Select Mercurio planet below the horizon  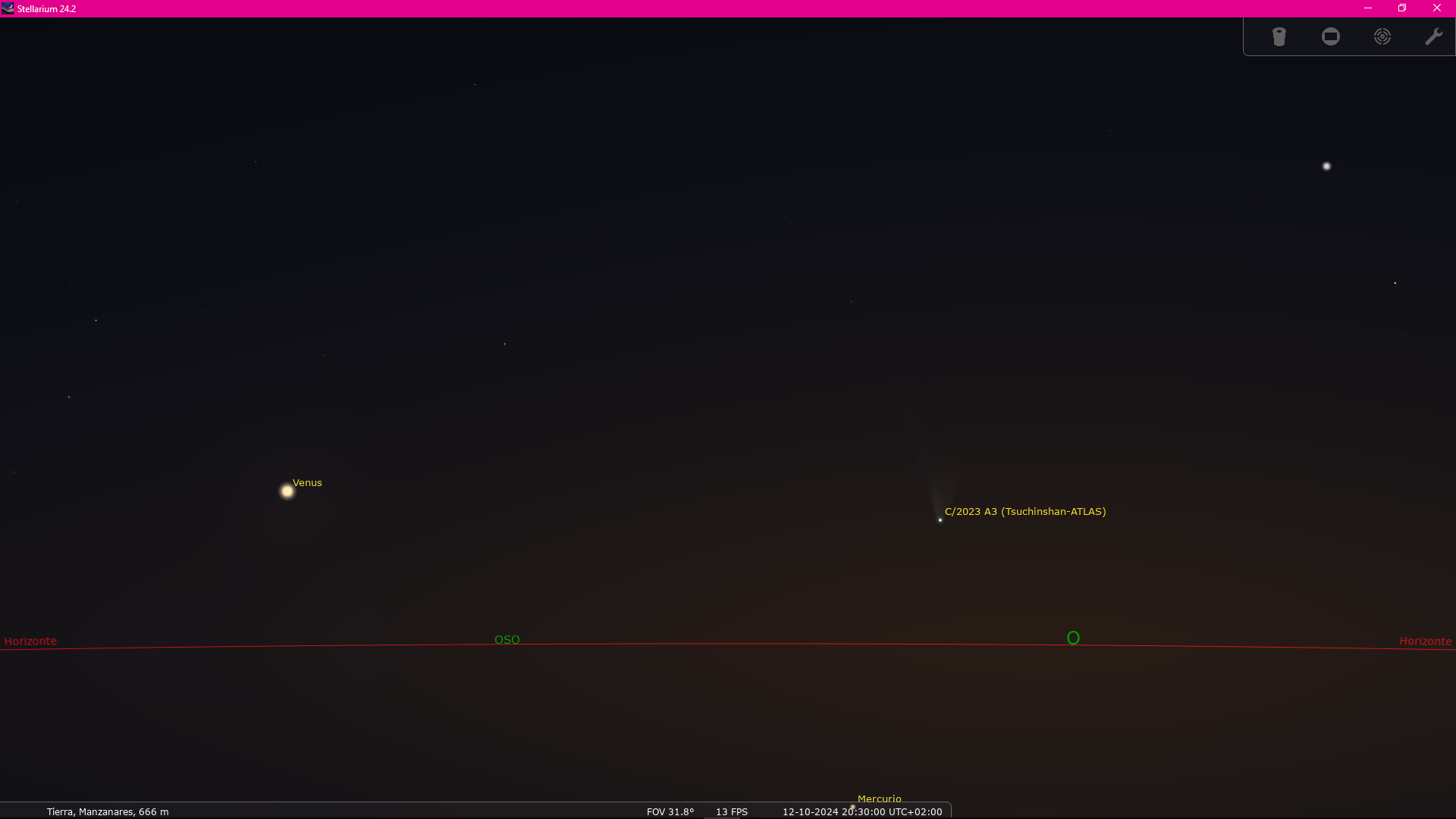coord(852,807)
